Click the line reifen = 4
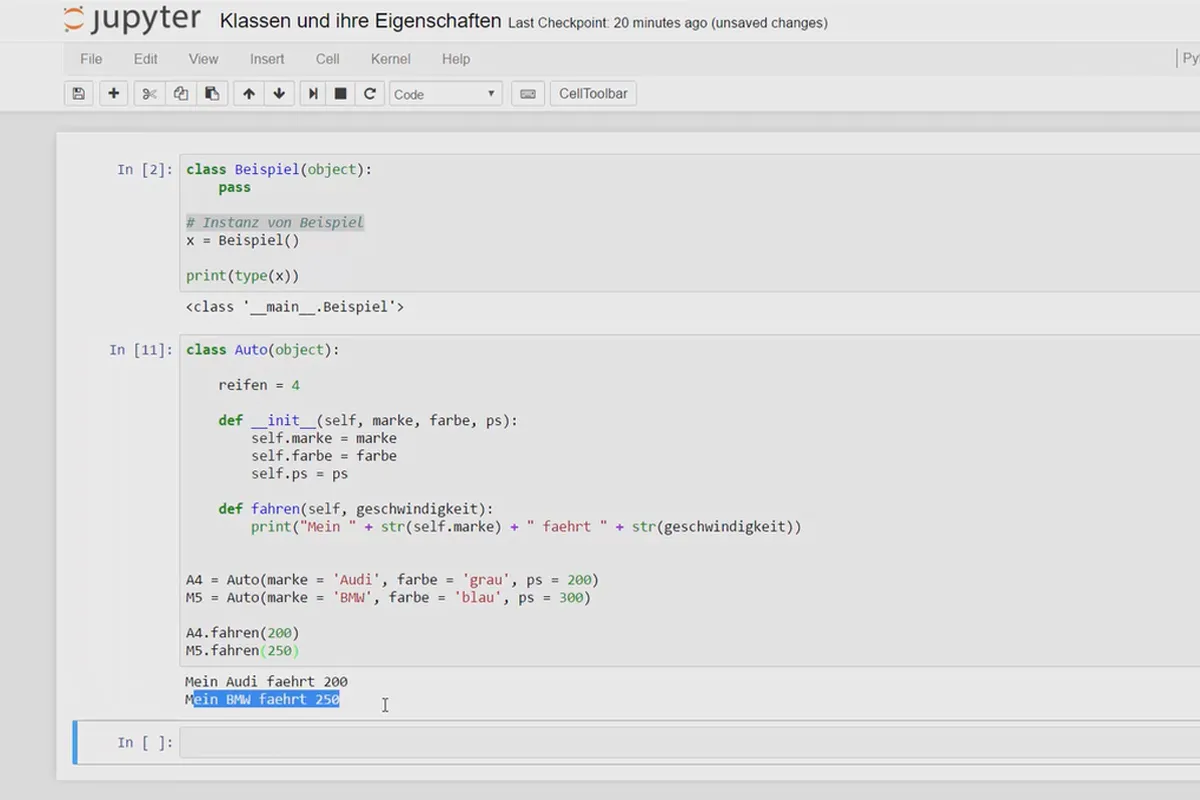Image resolution: width=1200 pixels, height=800 pixels. coord(259,385)
